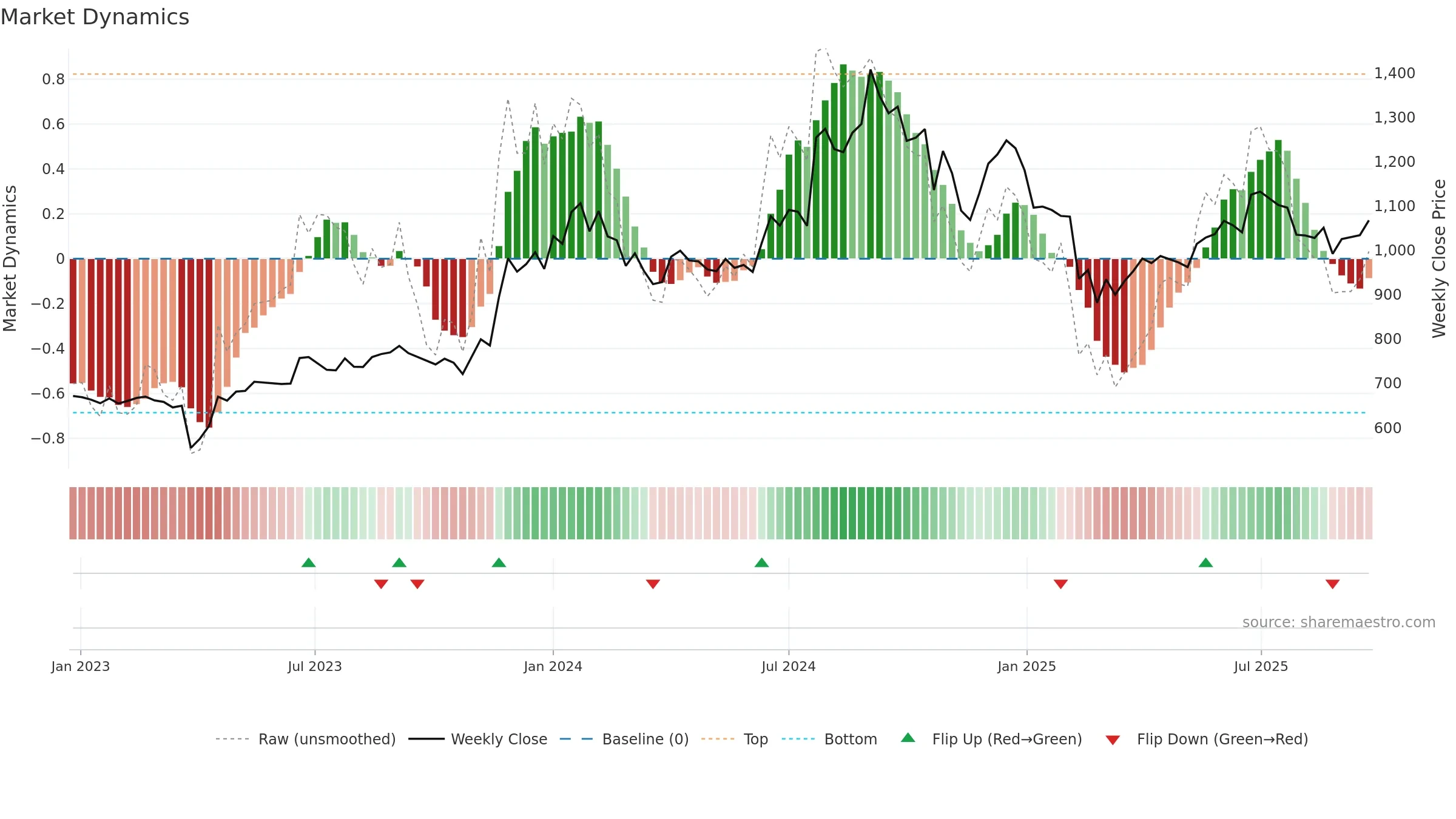This screenshot has height=819, width=1456.
Task: Toggle the Flip Down (Green→Red) legend entry
Action: tap(1207, 739)
